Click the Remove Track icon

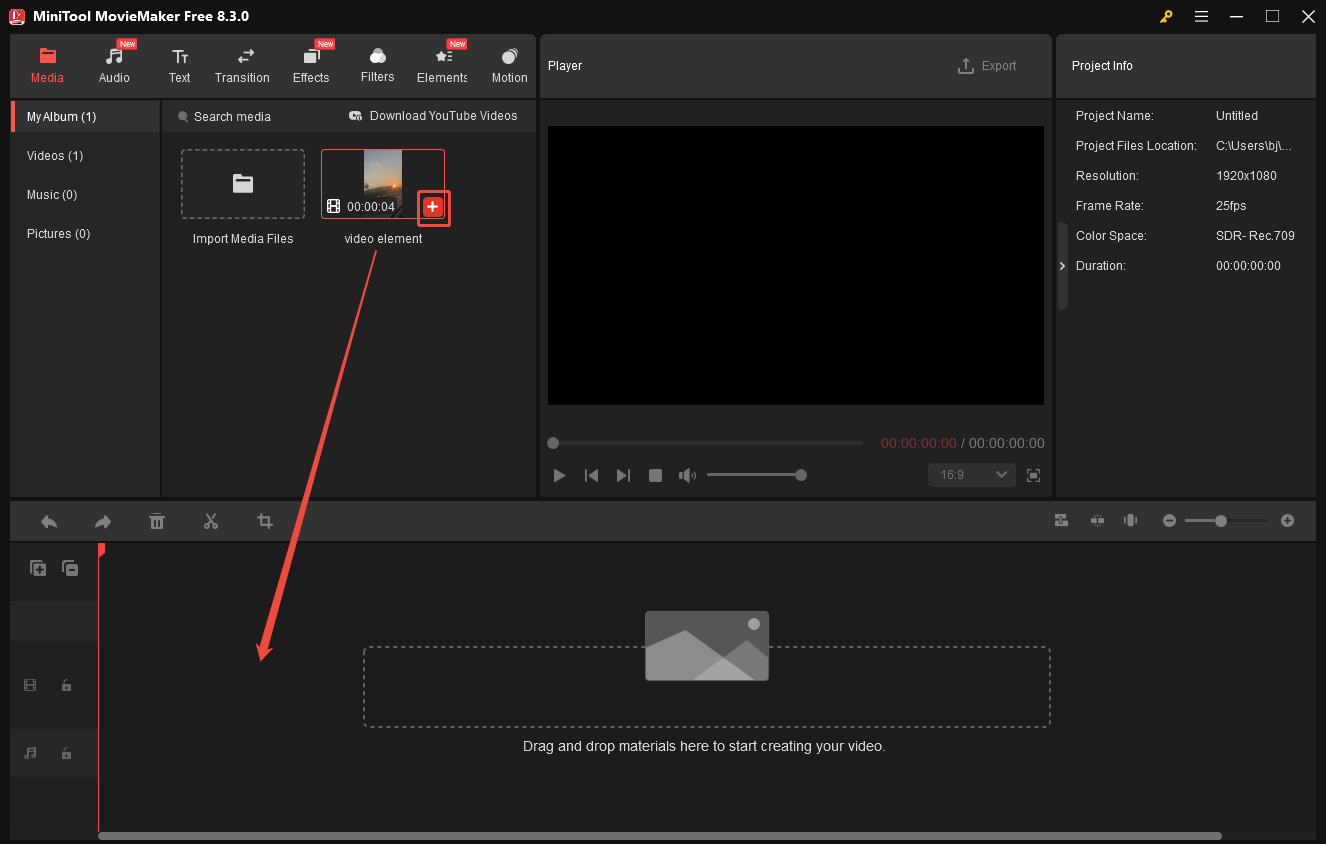[70, 568]
